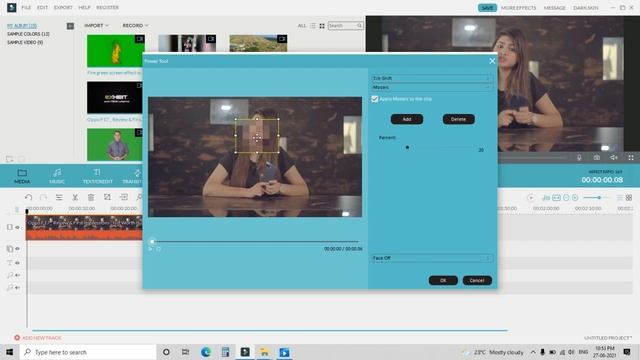Image resolution: width=640 pixels, height=360 pixels.
Task: Select the fire green screen effect thumbnail
Action: [x=116, y=51]
